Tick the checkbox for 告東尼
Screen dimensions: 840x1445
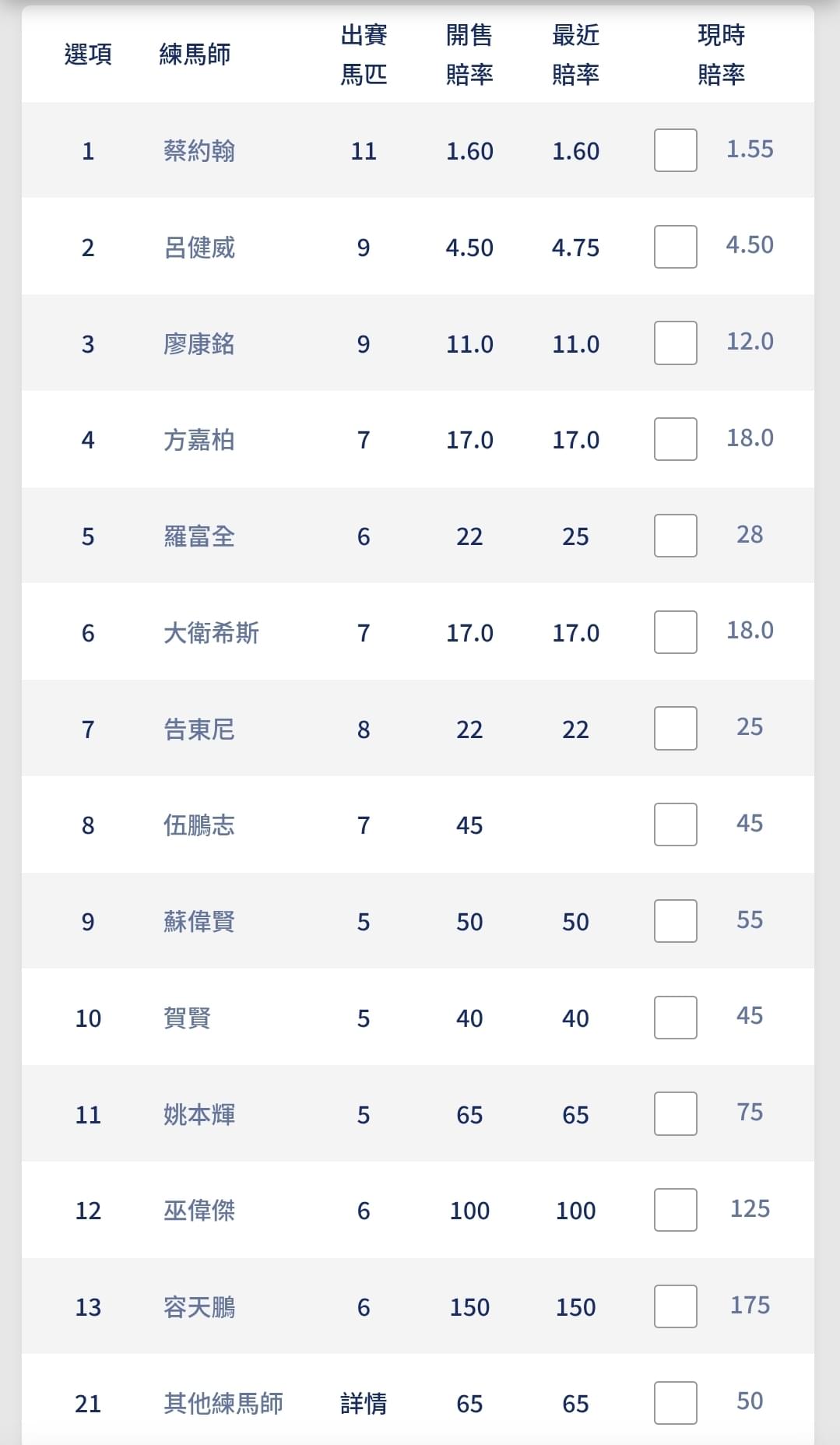[675, 729]
